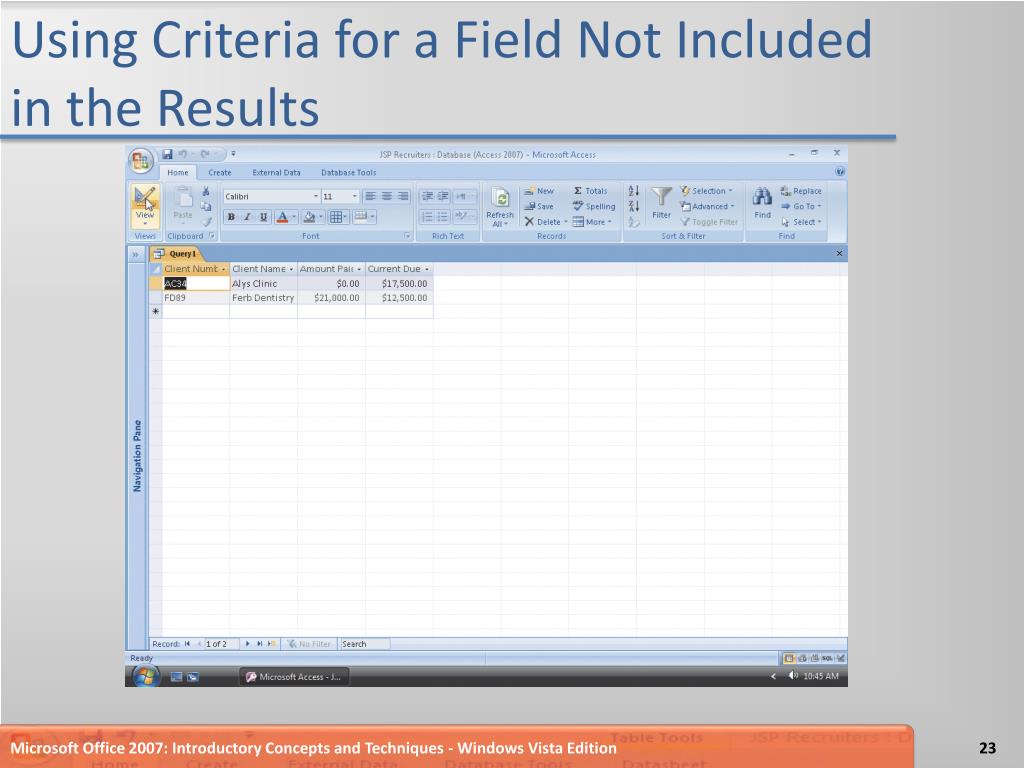Click the Totals sigma button
This screenshot has width=1024, height=768.
(590, 191)
